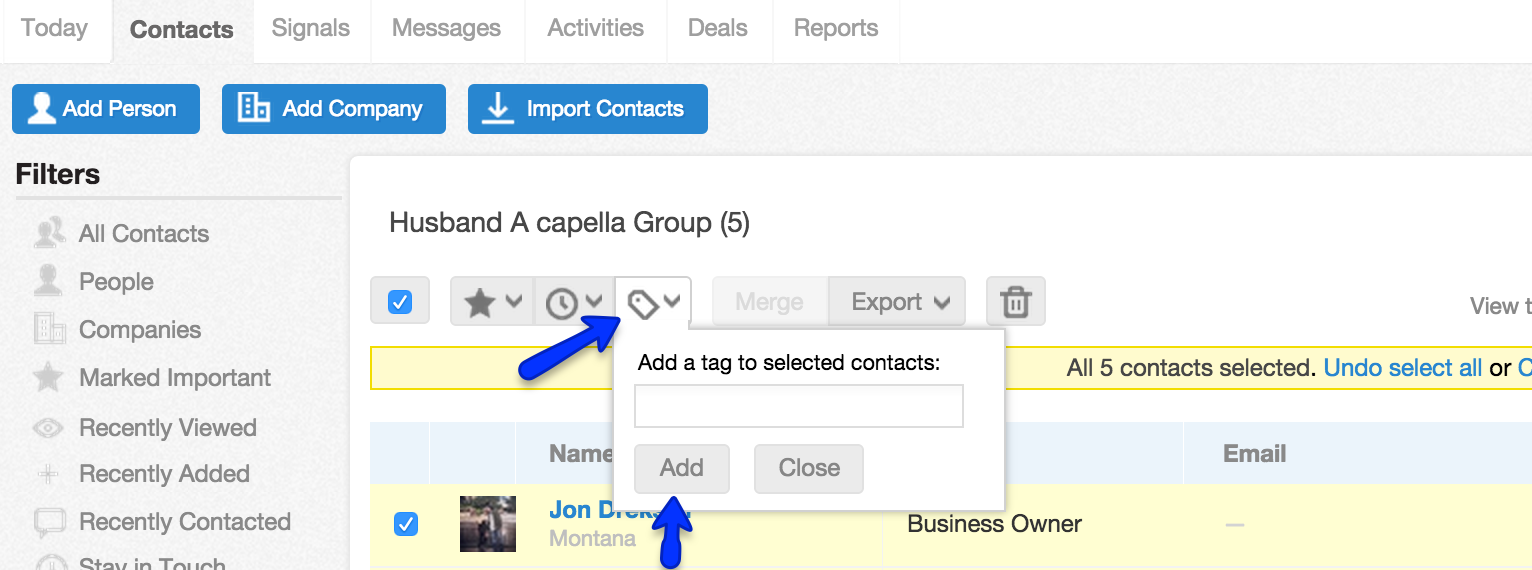The height and width of the screenshot is (570, 1532).
Task: Click the star mark-important icon
Action: (480, 302)
